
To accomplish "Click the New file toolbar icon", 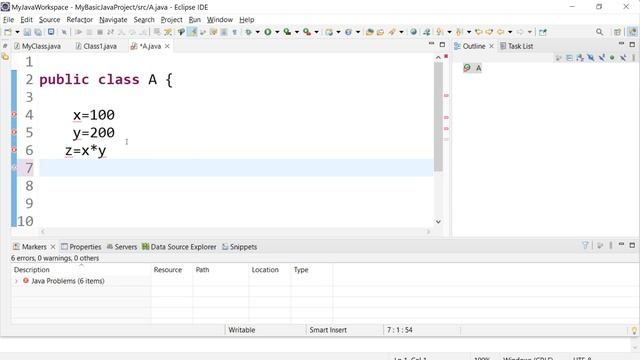I will click(x=7, y=32).
